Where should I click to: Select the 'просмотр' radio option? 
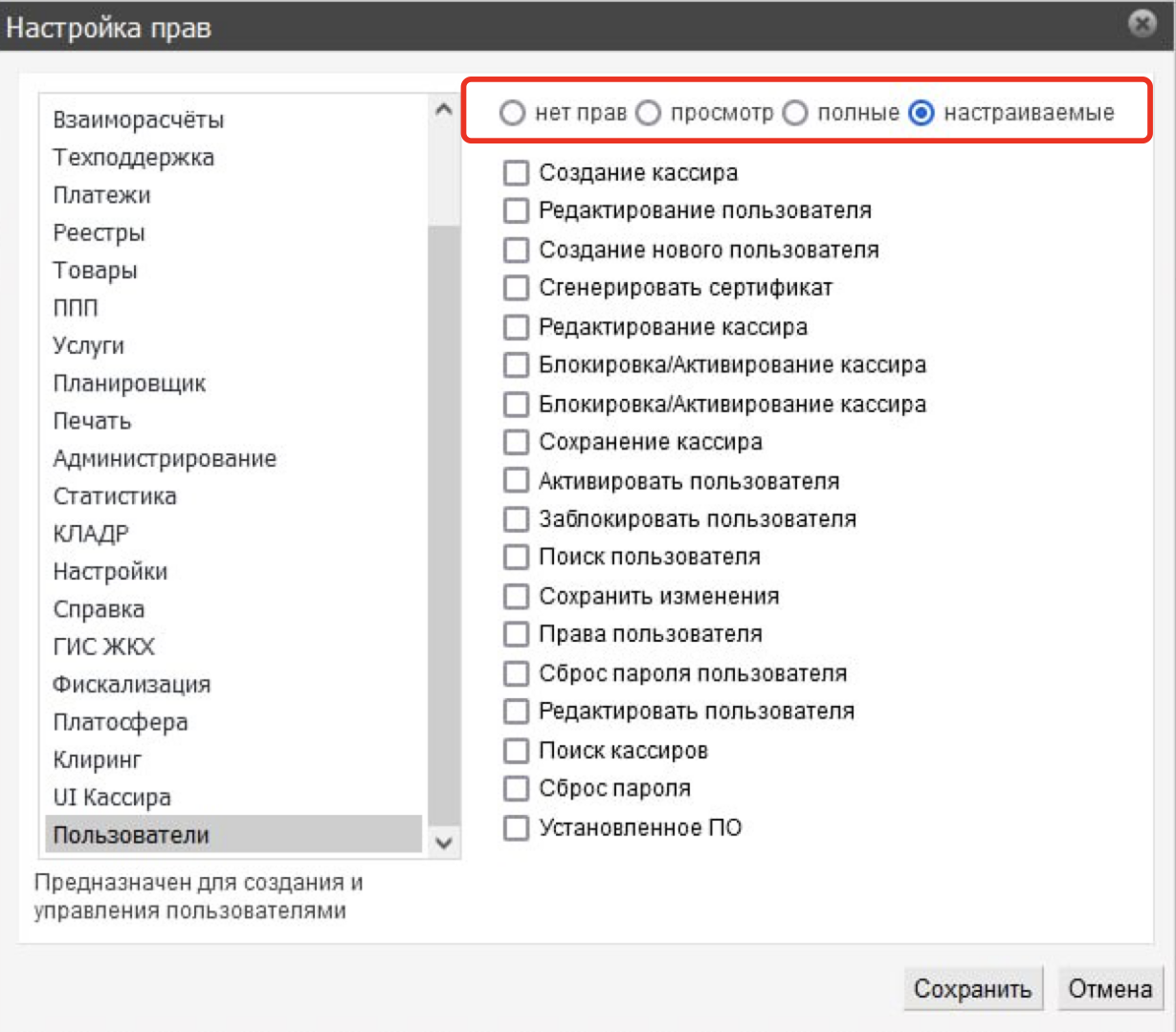click(x=649, y=114)
